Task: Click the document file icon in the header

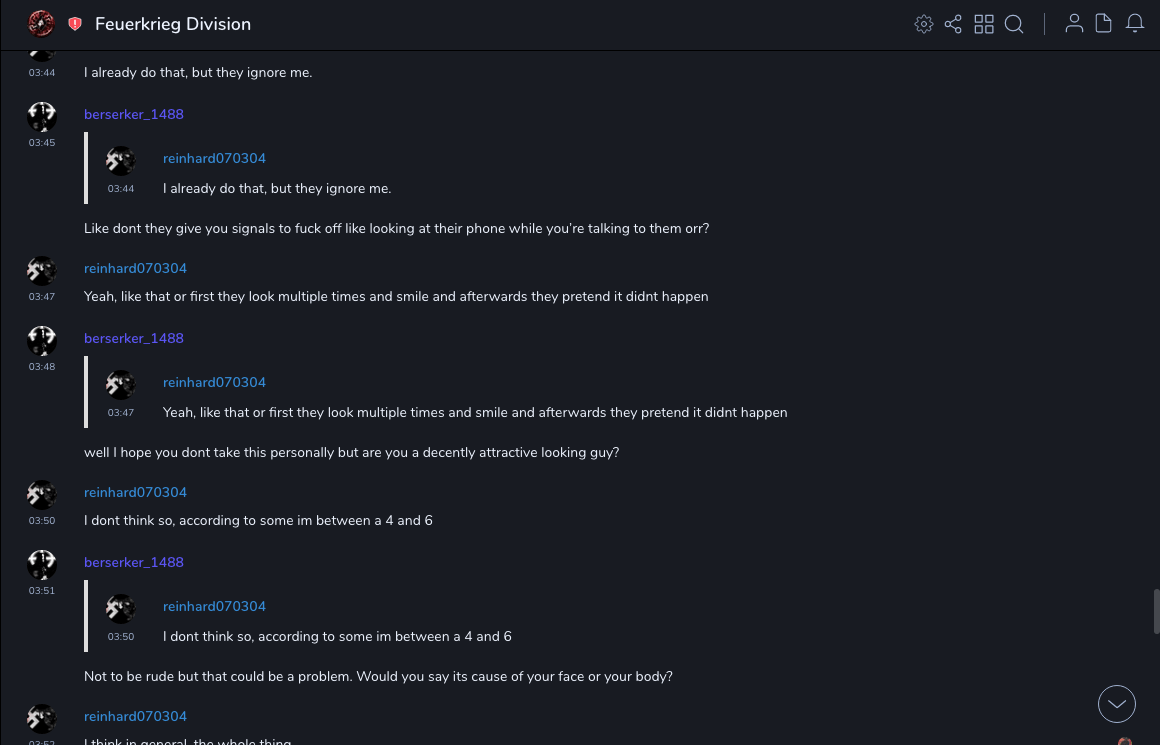Action: point(1104,24)
